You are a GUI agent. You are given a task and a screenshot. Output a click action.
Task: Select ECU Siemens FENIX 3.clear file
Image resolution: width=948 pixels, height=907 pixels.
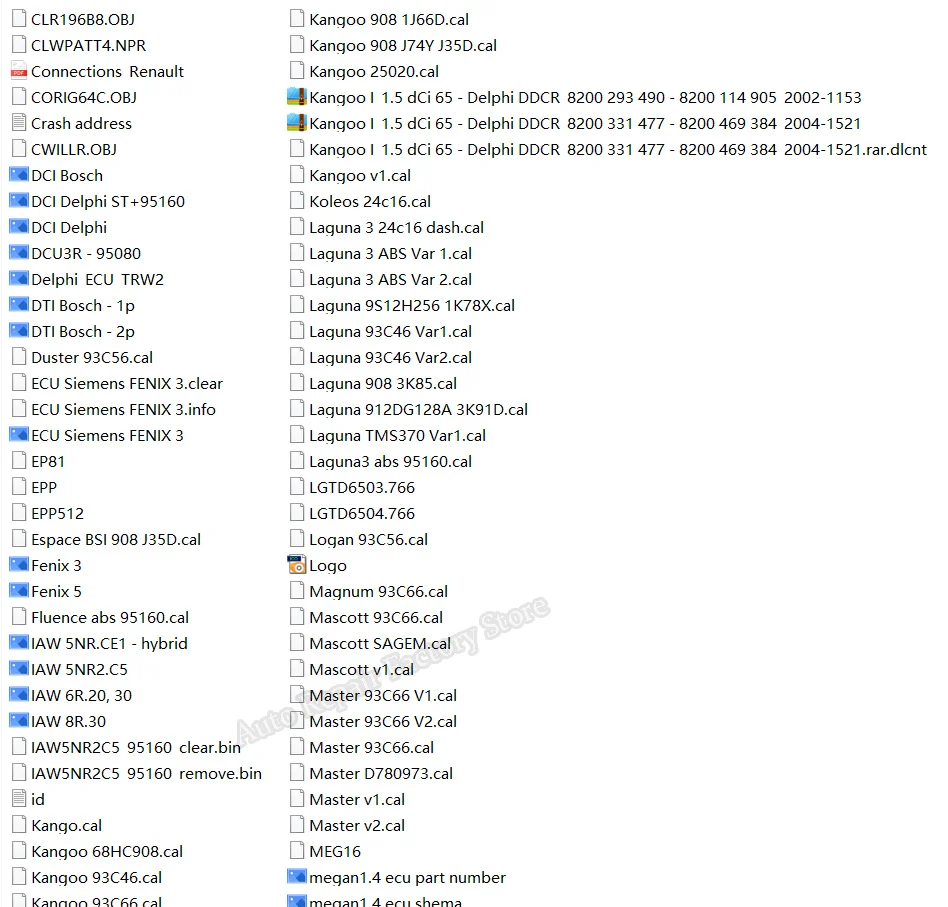click(117, 383)
